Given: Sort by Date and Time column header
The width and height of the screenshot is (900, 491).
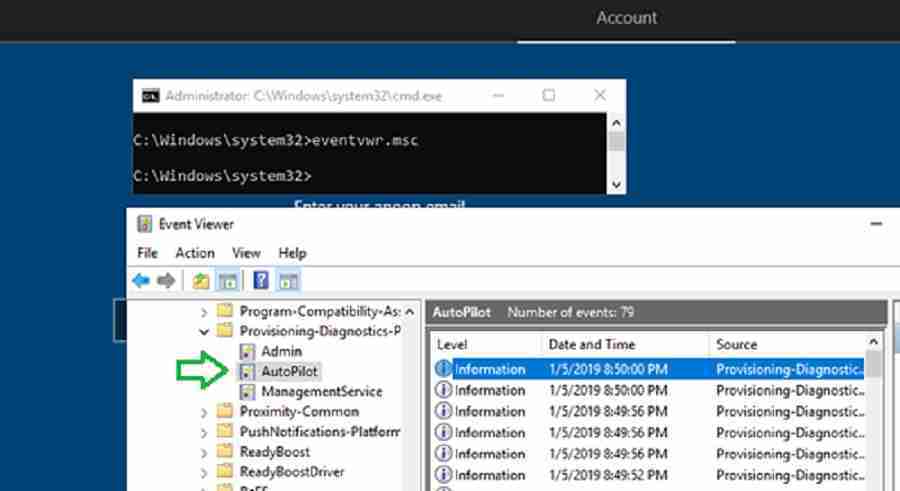Looking at the screenshot, I should tap(624, 345).
